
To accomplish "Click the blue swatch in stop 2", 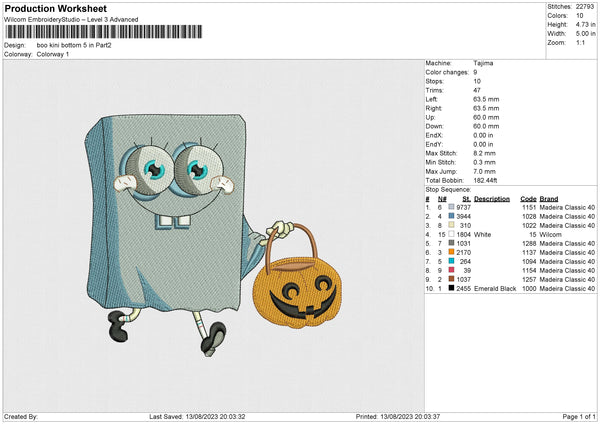I will click(x=451, y=216).
